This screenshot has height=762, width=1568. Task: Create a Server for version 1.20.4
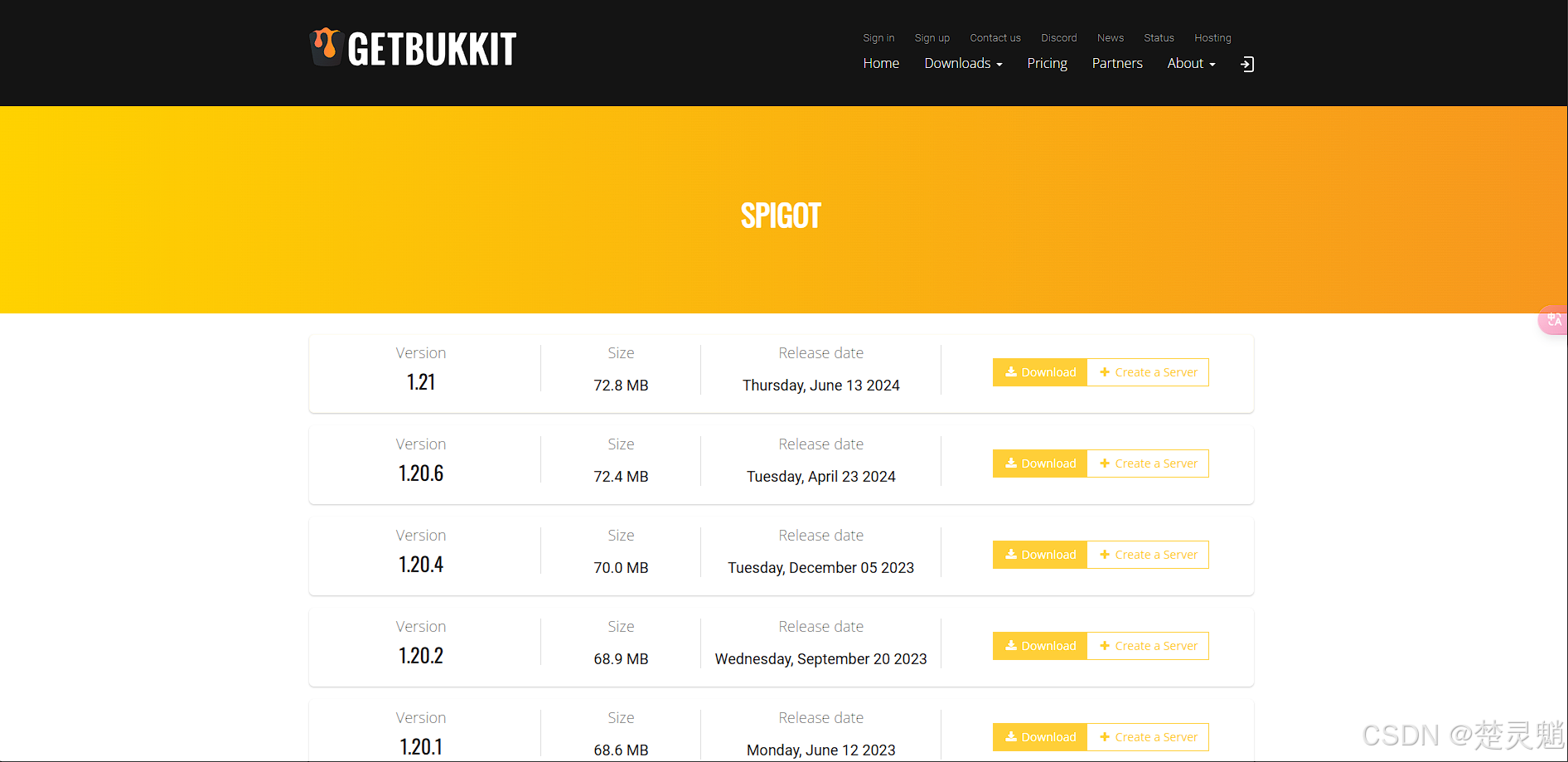pos(1148,555)
